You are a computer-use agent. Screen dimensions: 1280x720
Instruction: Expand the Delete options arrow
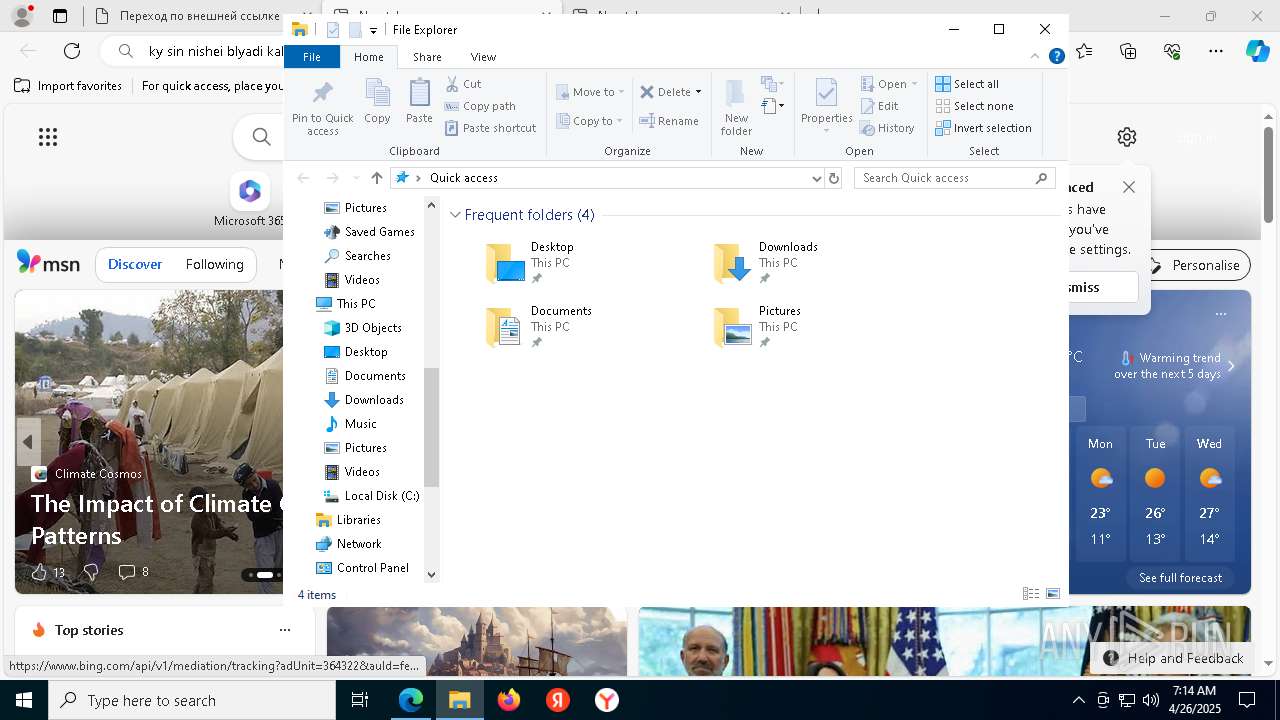coord(698,92)
